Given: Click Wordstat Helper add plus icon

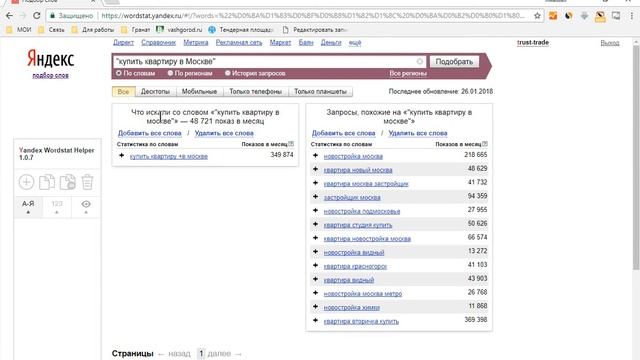Looking at the screenshot, I should (x=26, y=182).
